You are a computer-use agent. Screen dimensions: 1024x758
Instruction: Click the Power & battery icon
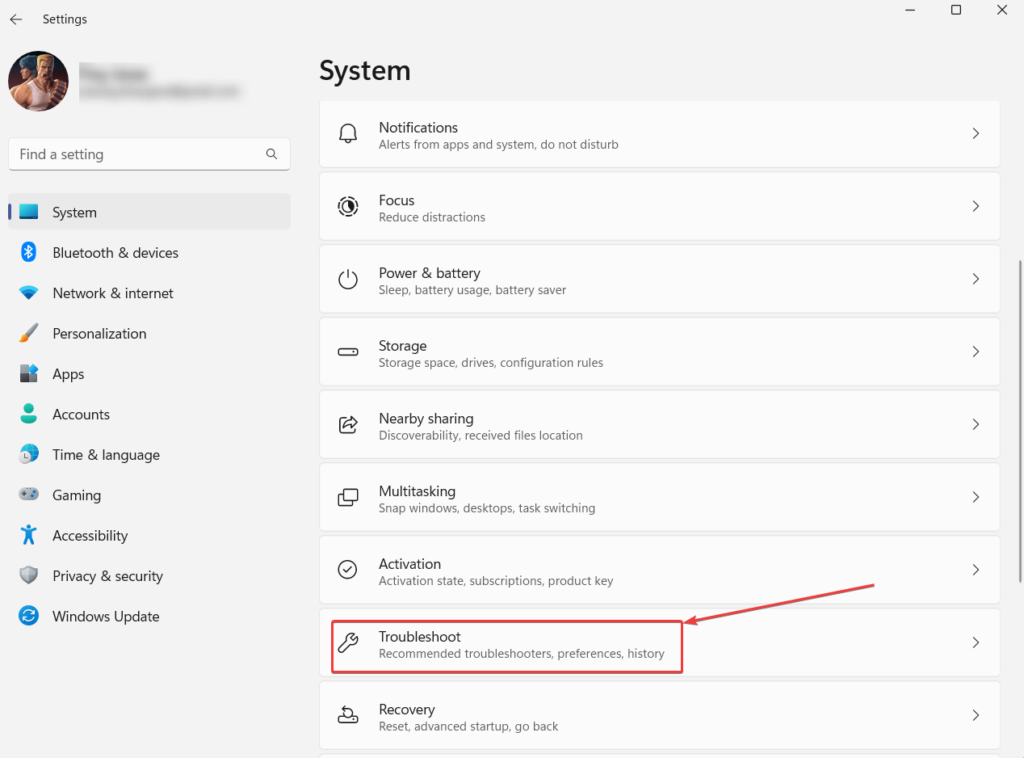[x=348, y=280]
